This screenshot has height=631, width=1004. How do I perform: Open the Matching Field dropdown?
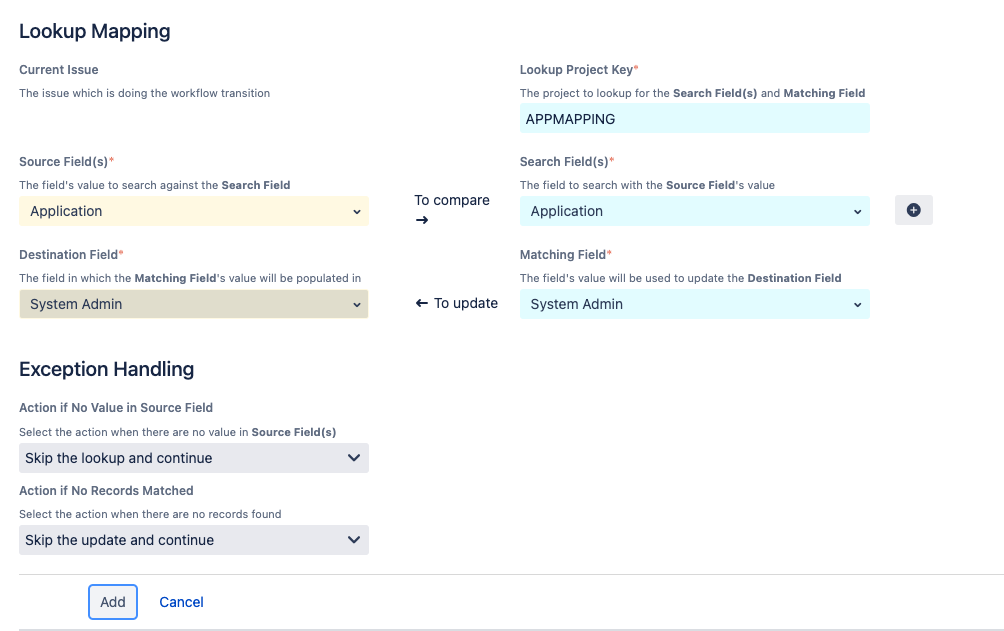(694, 303)
